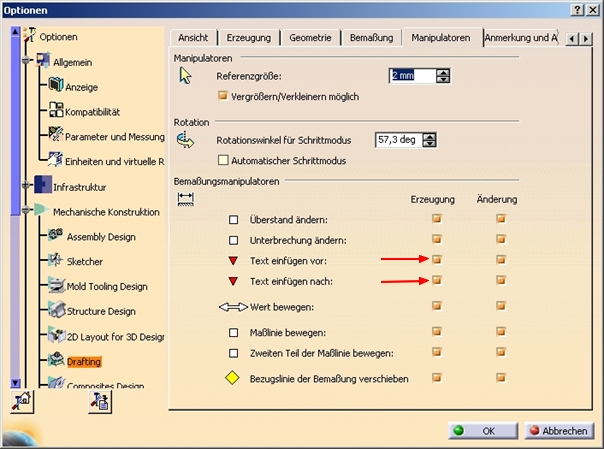Toggle Vergrößern/Verkleinern möglich checkbox
The width and height of the screenshot is (604, 449).
click(223, 95)
